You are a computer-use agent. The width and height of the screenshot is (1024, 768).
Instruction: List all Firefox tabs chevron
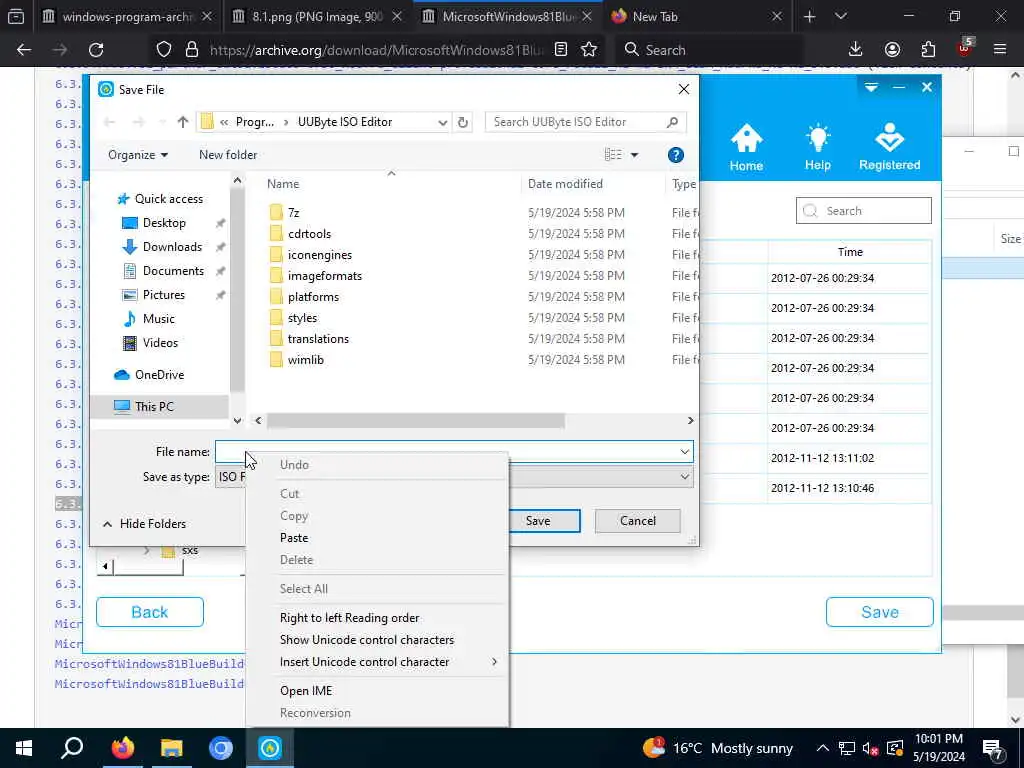coord(840,17)
